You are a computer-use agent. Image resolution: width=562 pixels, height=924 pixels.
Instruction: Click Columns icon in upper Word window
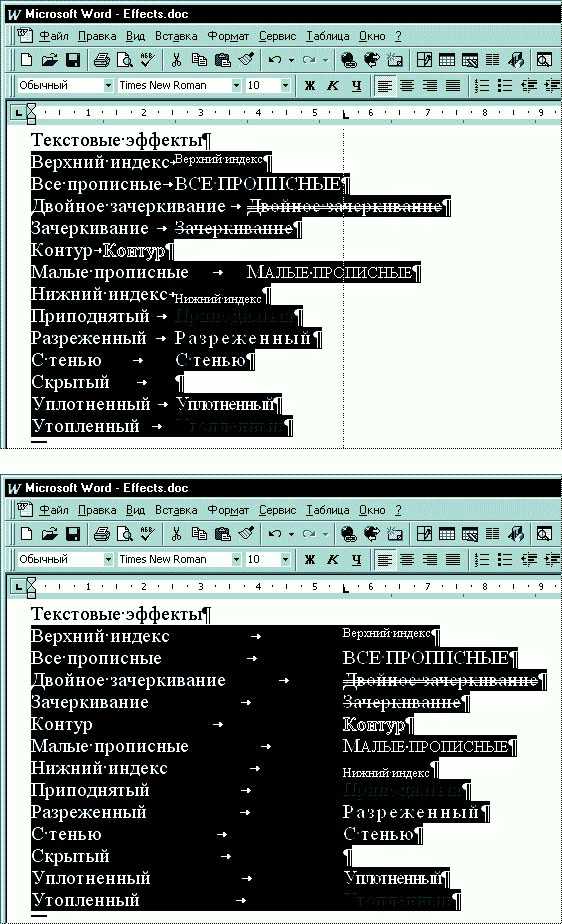(492, 60)
